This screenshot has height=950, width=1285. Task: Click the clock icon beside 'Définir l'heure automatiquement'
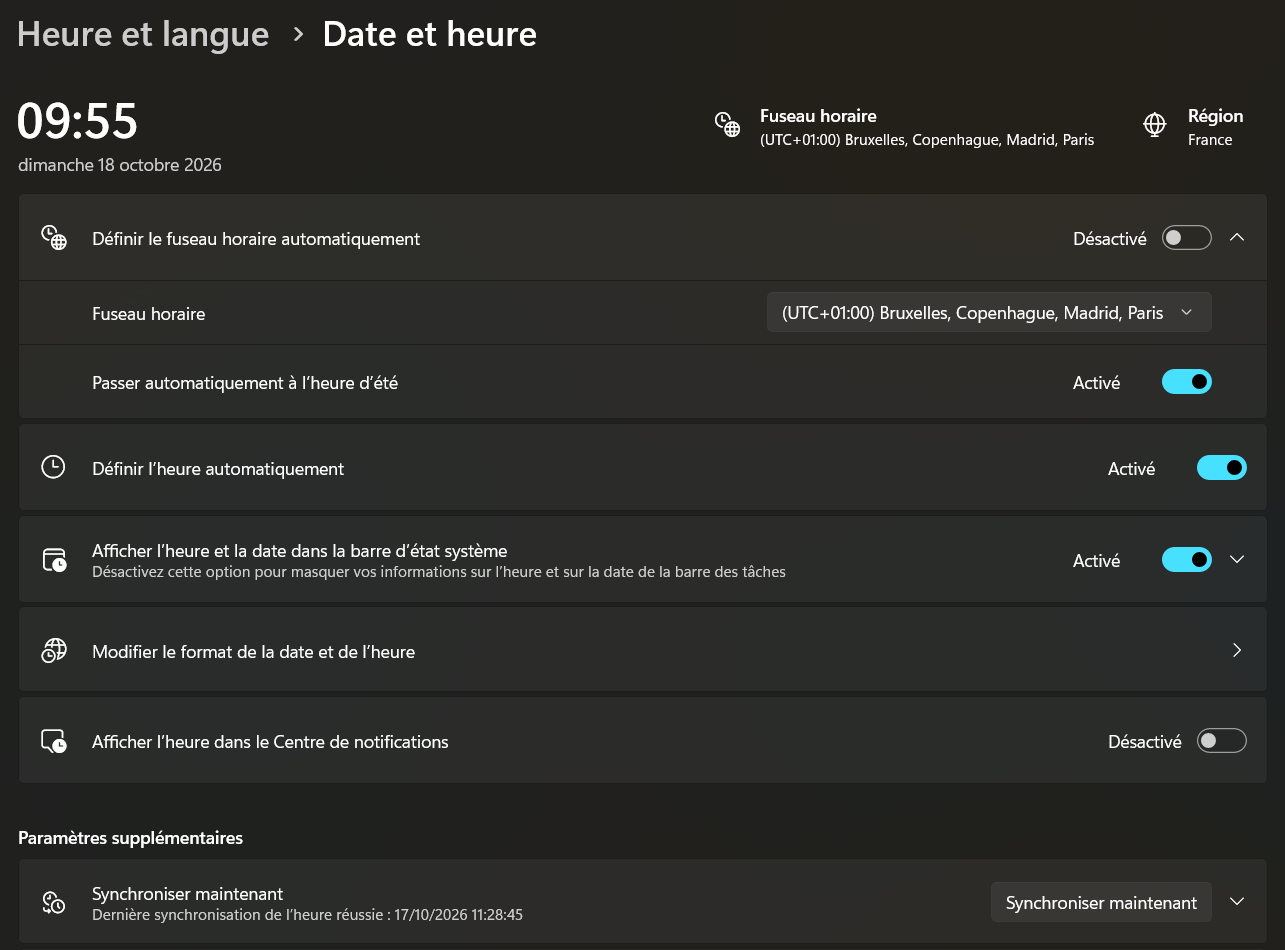[x=53, y=467]
